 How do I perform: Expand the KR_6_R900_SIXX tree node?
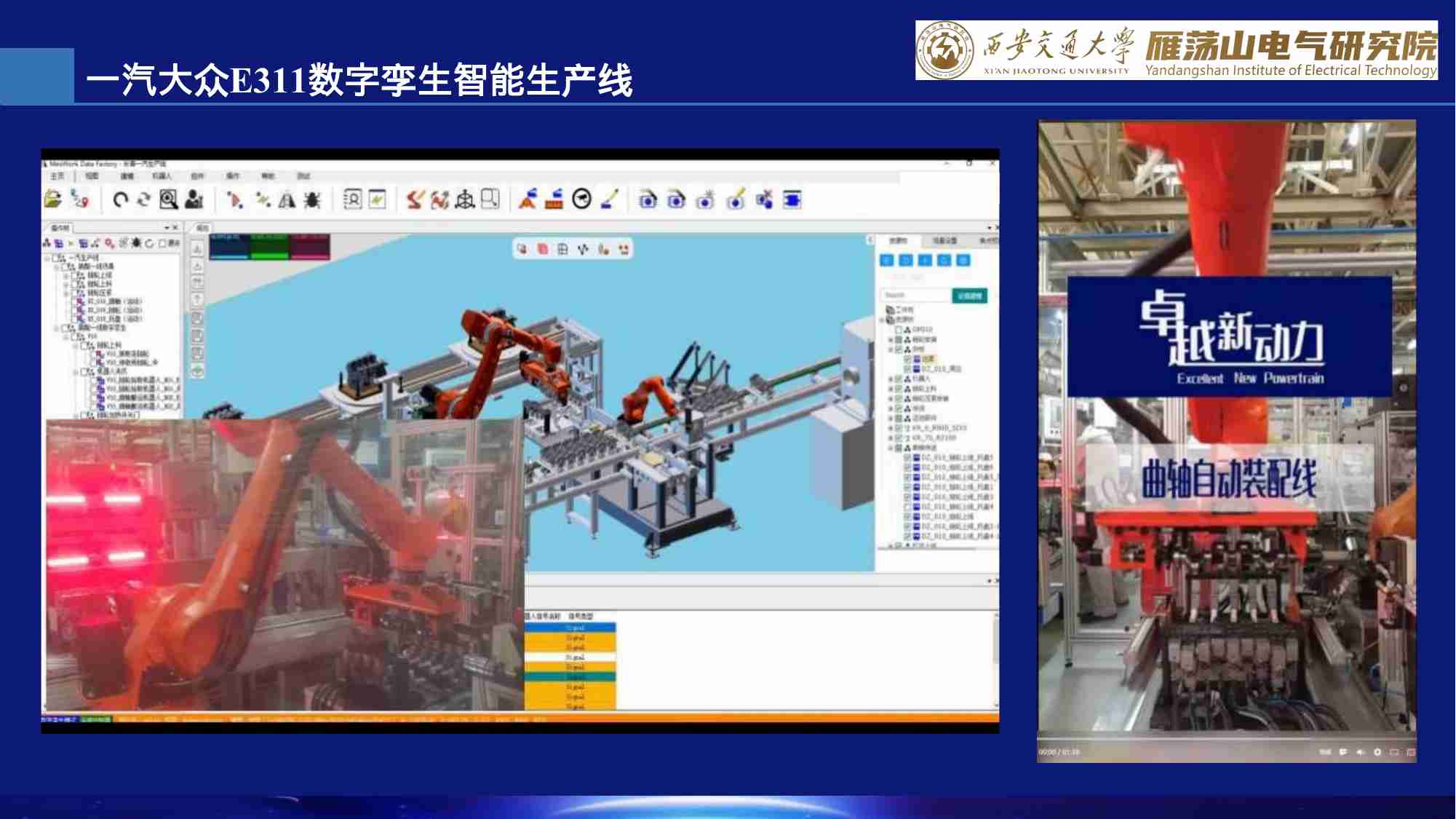[x=891, y=428]
